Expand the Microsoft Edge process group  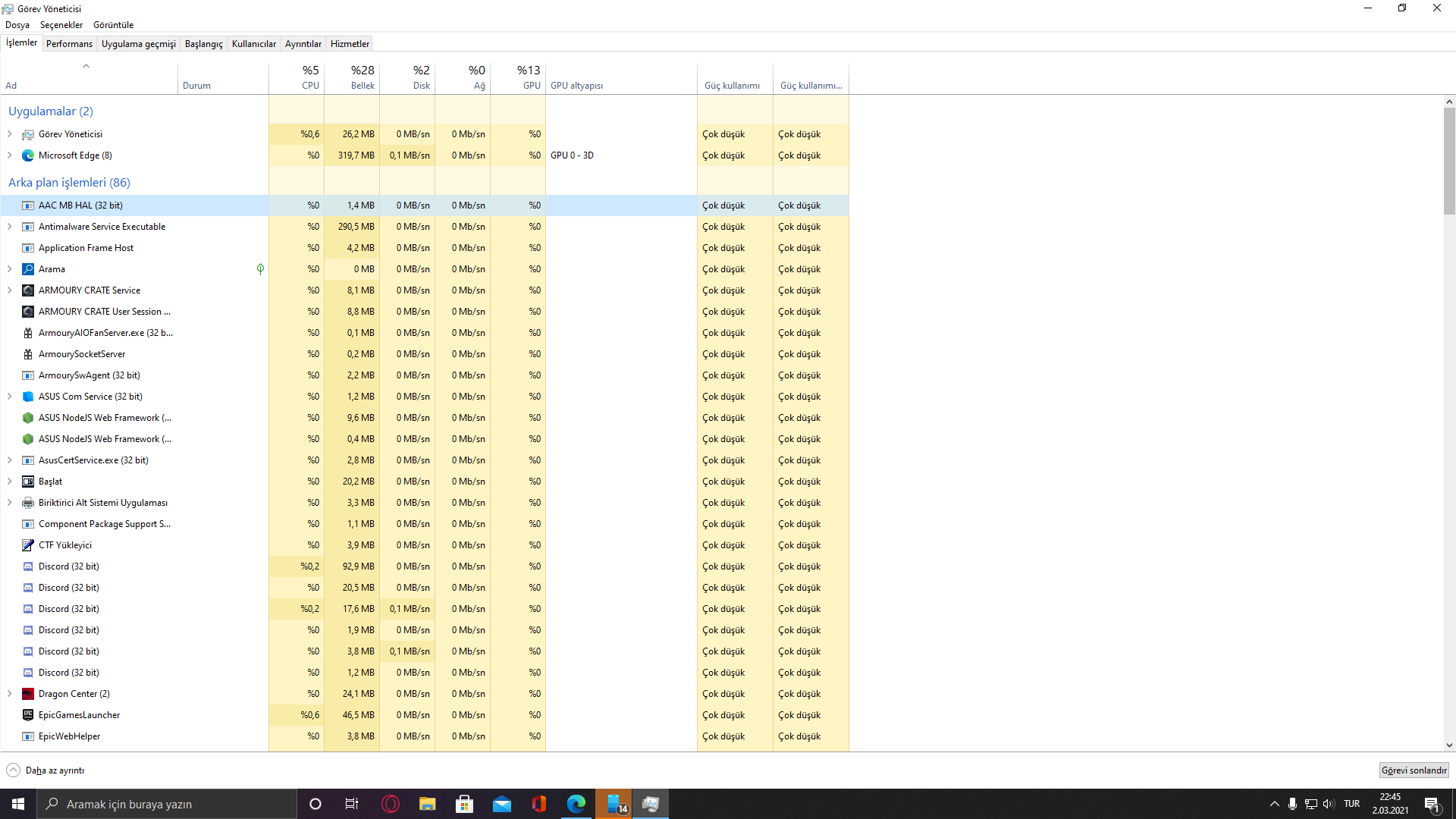9,155
